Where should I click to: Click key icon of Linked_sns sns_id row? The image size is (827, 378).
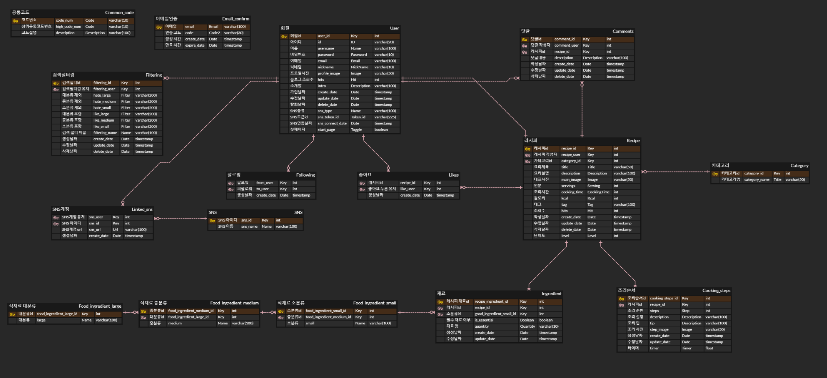[55, 223]
